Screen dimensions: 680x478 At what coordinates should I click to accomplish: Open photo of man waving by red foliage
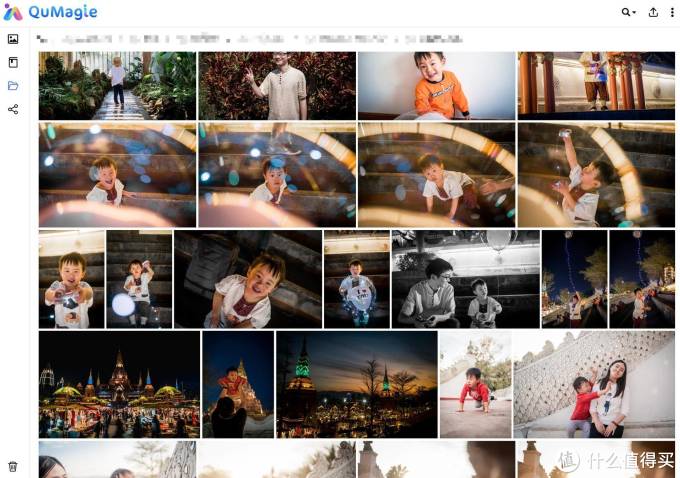point(277,86)
